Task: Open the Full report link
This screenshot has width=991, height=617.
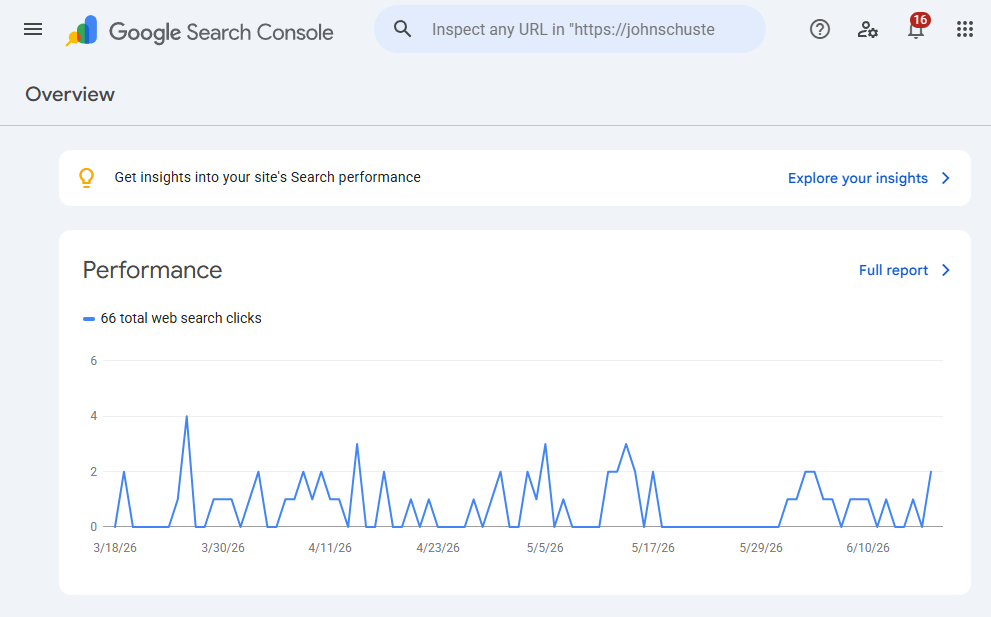Action: click(893, 270)
